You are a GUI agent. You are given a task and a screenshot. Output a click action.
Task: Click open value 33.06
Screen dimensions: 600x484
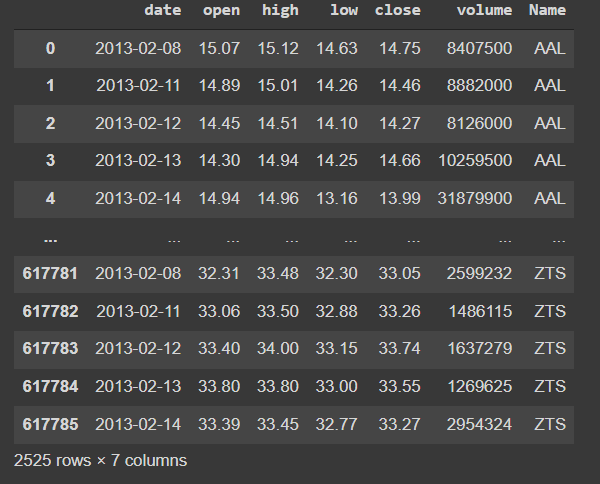(x=219, y=311)
